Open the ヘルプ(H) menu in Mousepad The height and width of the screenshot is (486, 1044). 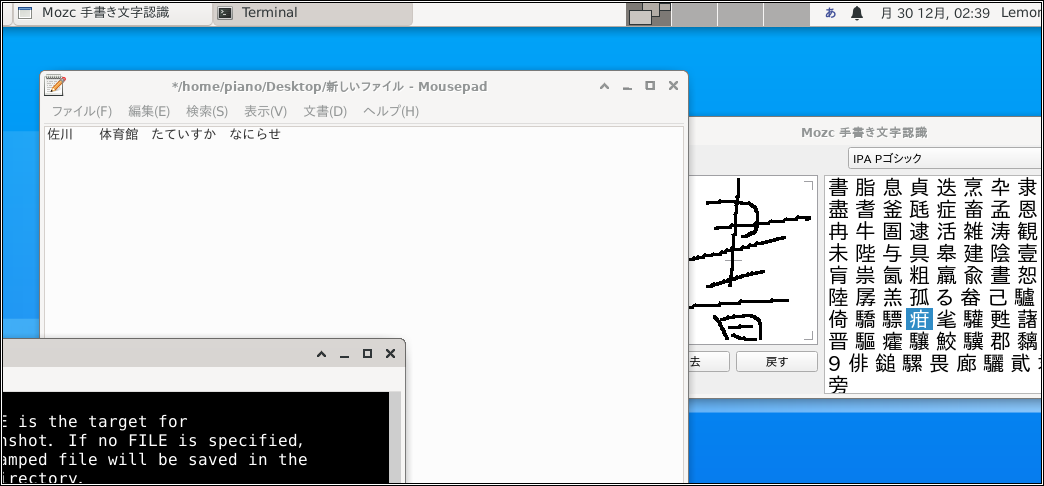click(x=391, y=111)
